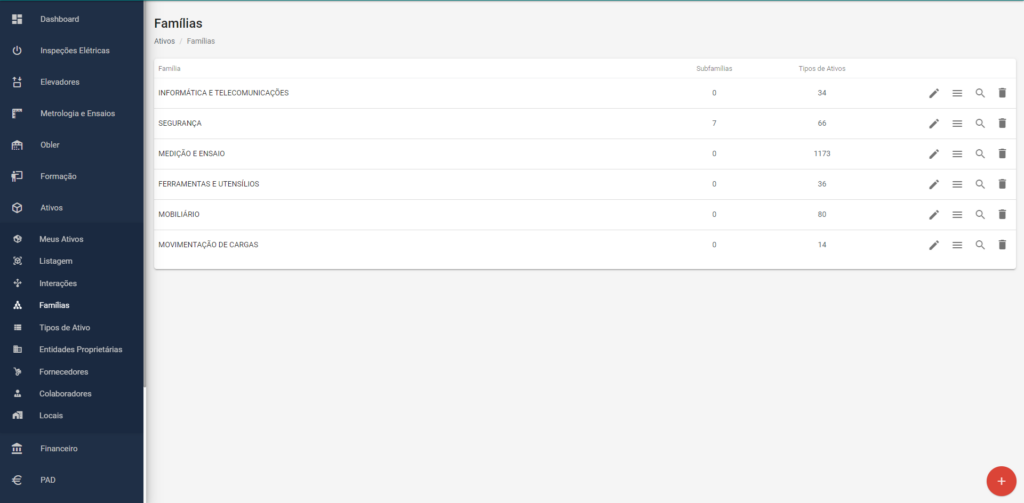Edit FERRAMENTAS E UTENSÍLIOS with pencil icon
Image resolution: width=1024 pixels, height=503 pixels.
[934, 184]
